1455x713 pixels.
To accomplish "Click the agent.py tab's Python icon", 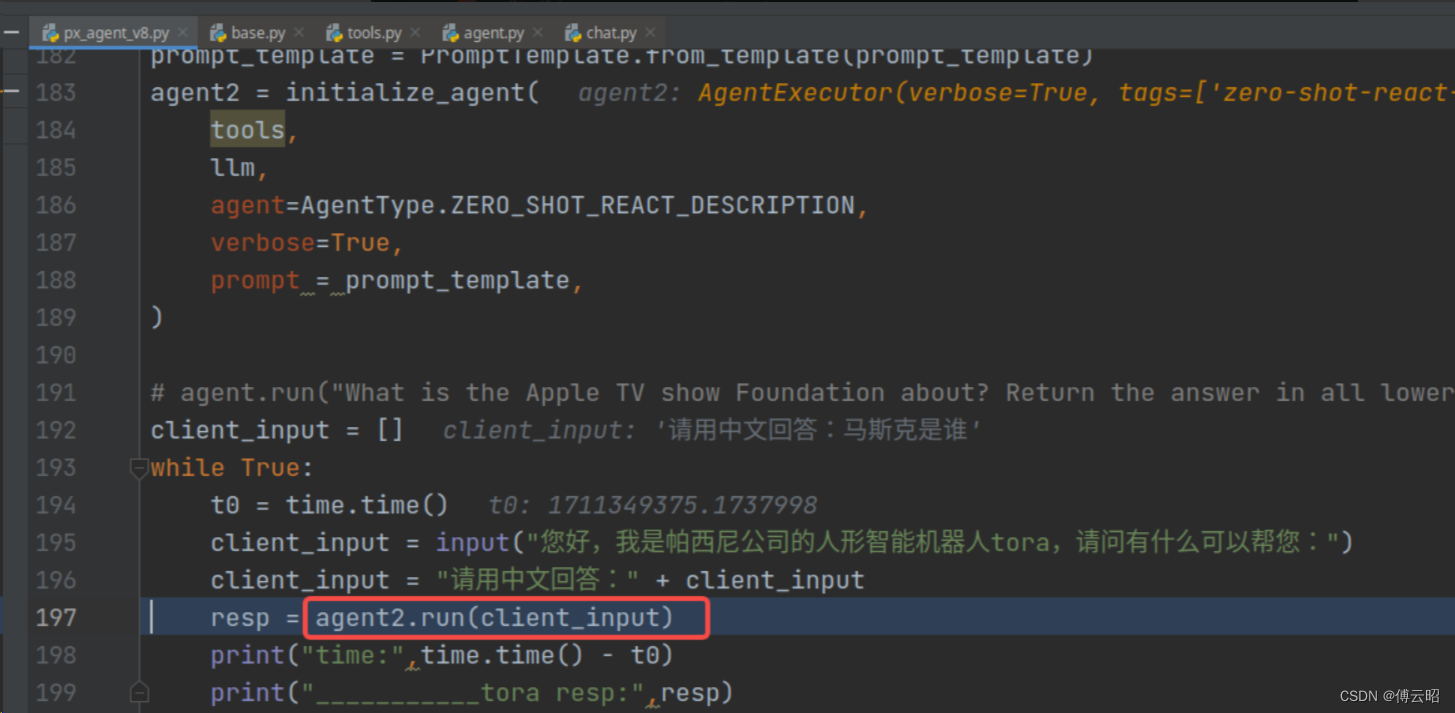I will pos(451,33).
